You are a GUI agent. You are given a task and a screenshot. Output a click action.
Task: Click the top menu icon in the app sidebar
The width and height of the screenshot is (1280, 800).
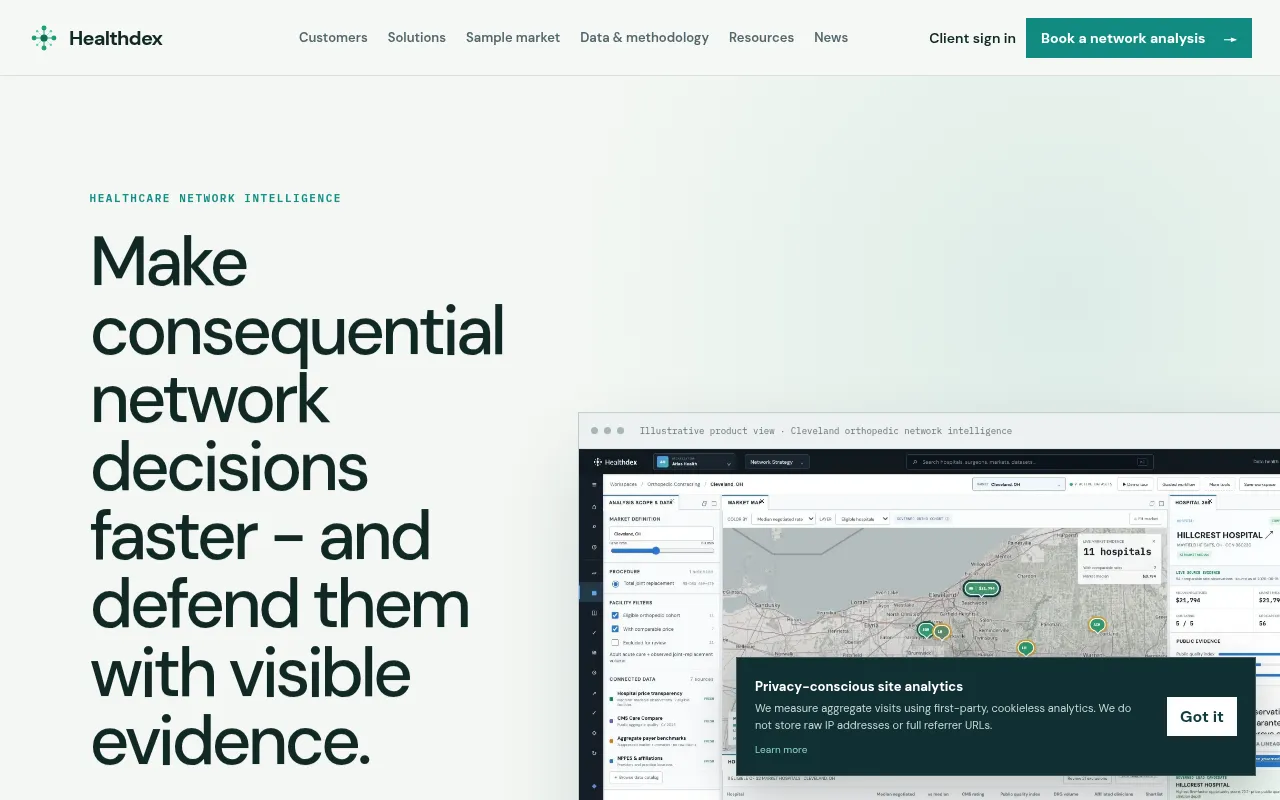click(594, 486)
